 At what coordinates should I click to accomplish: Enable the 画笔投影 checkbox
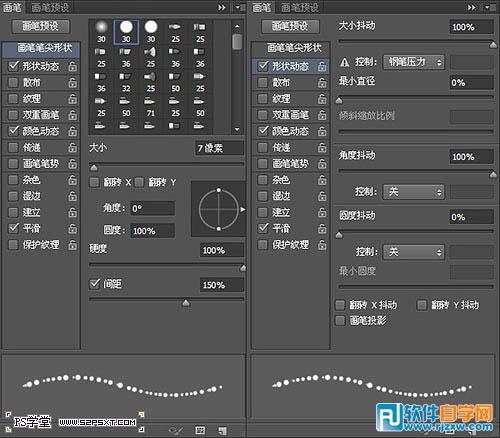pos(340,320)
